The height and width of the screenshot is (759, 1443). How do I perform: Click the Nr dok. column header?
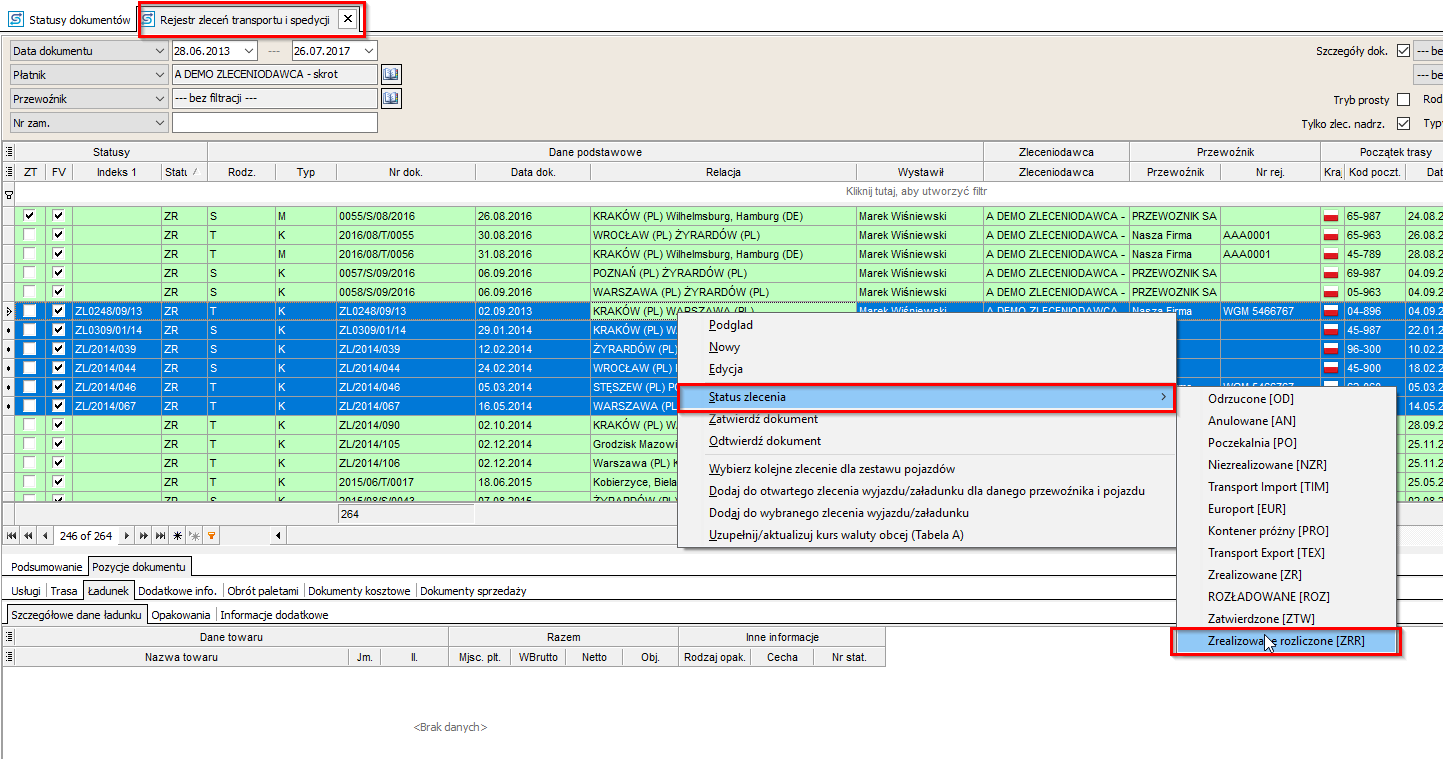(x=406, y=172)
